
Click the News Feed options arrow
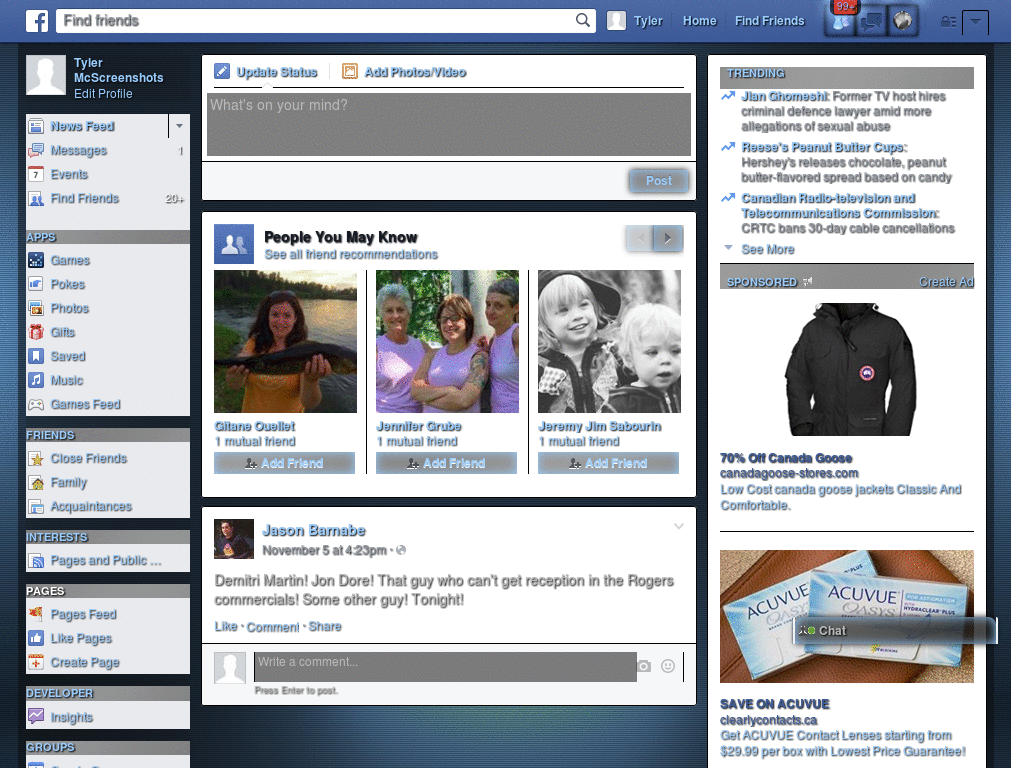tap(179, 126)
